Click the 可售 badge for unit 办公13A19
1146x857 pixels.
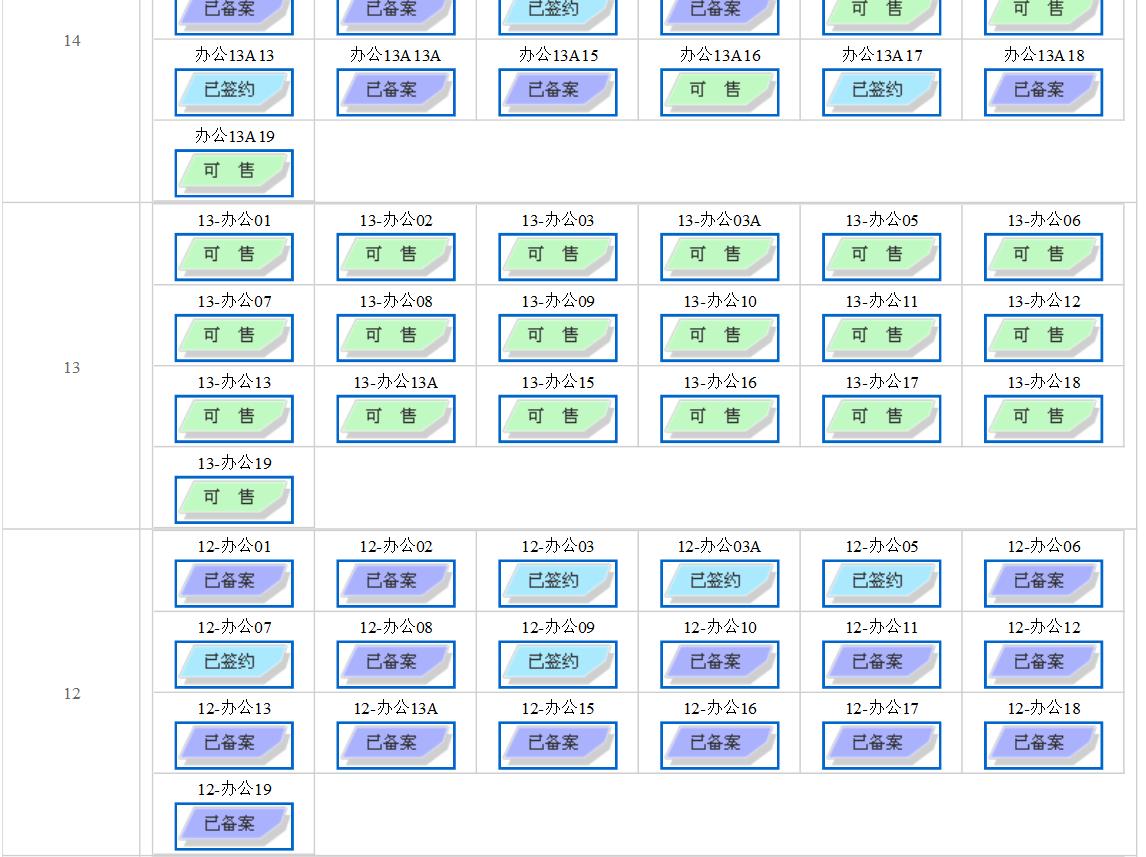coord(233,172)
